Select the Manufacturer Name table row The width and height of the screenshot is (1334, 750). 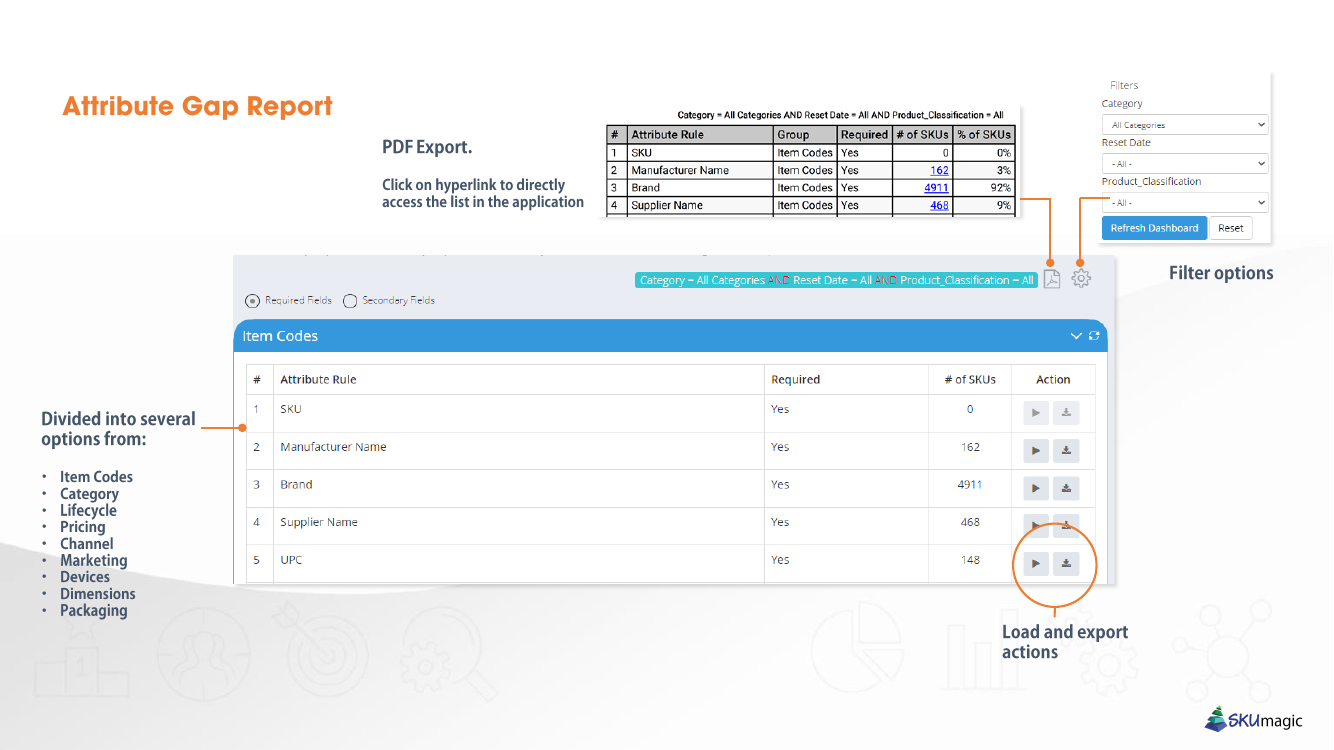(671, 451)
